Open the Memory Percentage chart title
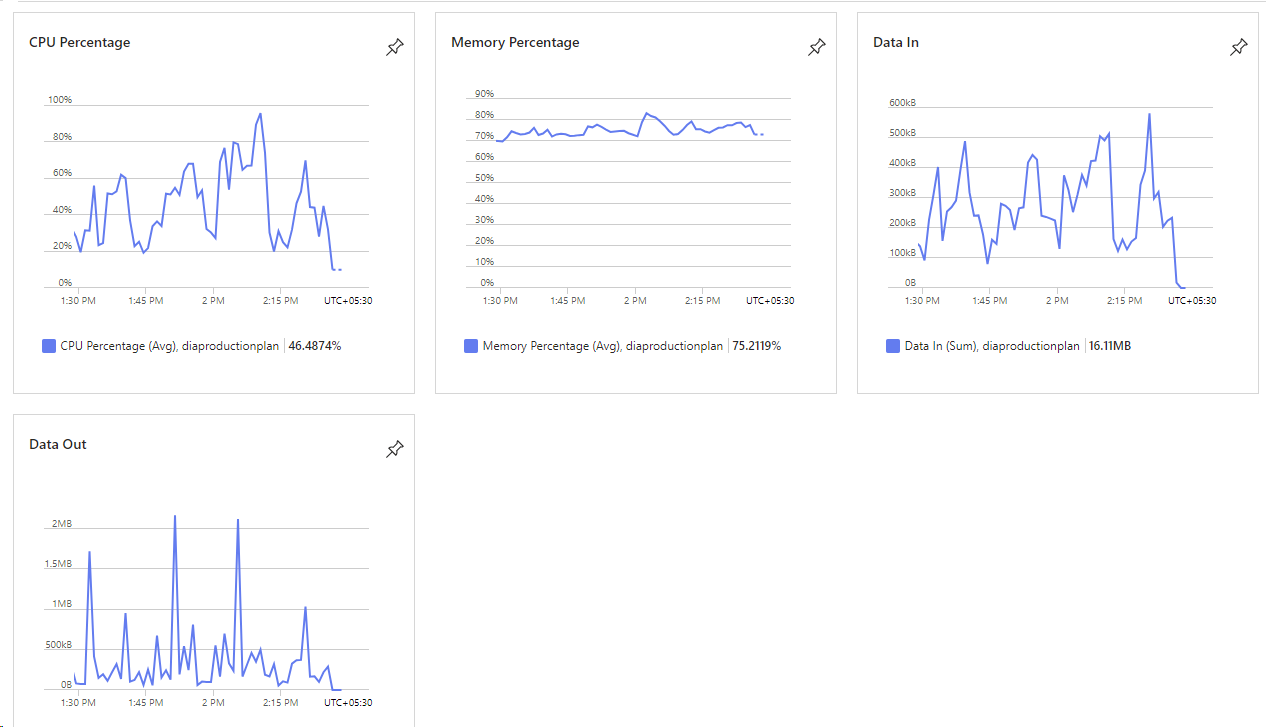Viewport: 1266px width, 727px height. (515, 42)
